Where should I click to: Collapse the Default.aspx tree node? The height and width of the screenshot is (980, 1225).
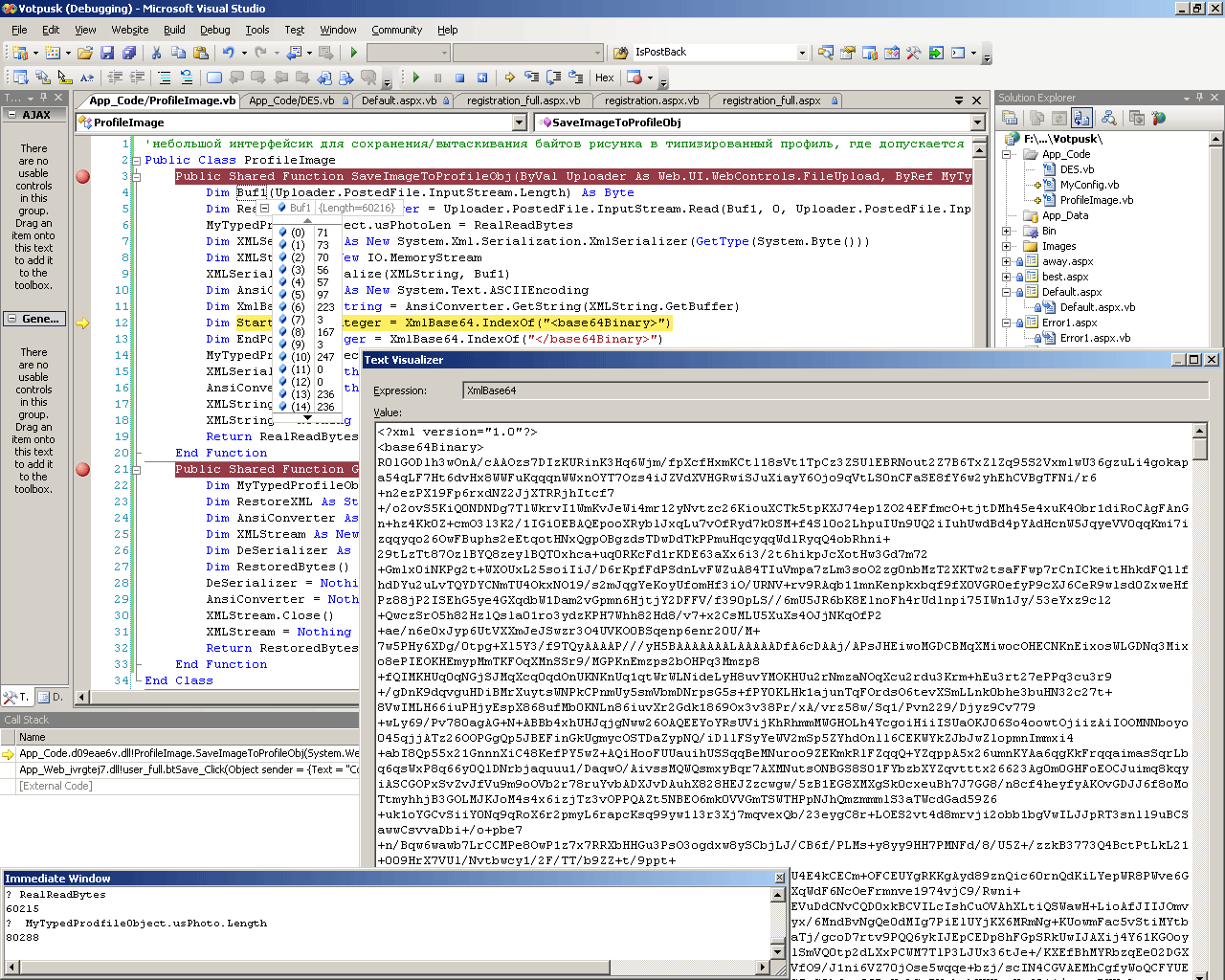click(1007, 292)
